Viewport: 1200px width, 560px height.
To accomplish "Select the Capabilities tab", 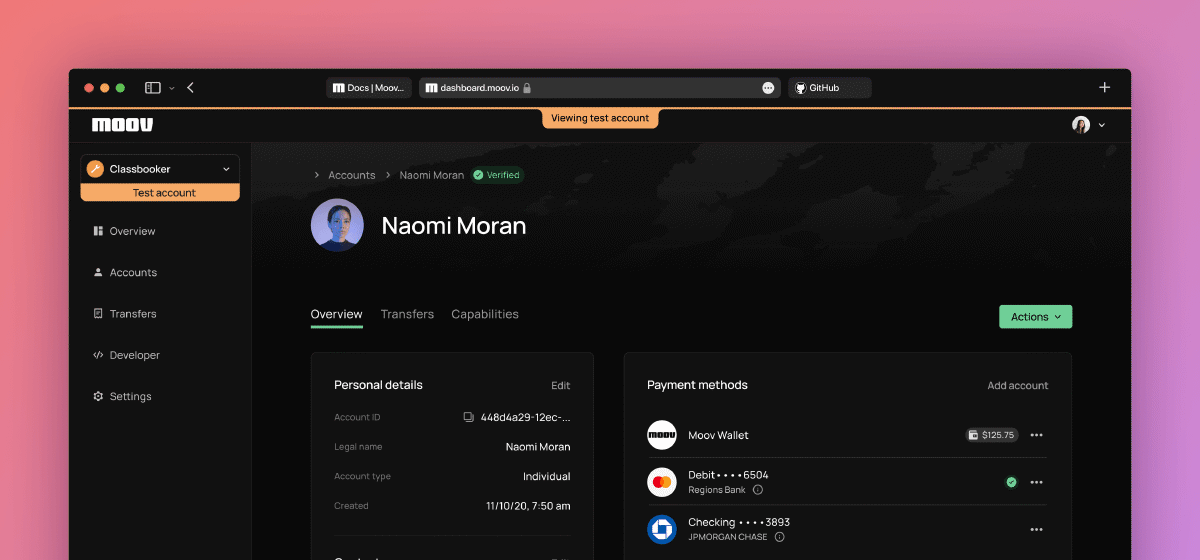I will 485,314.
